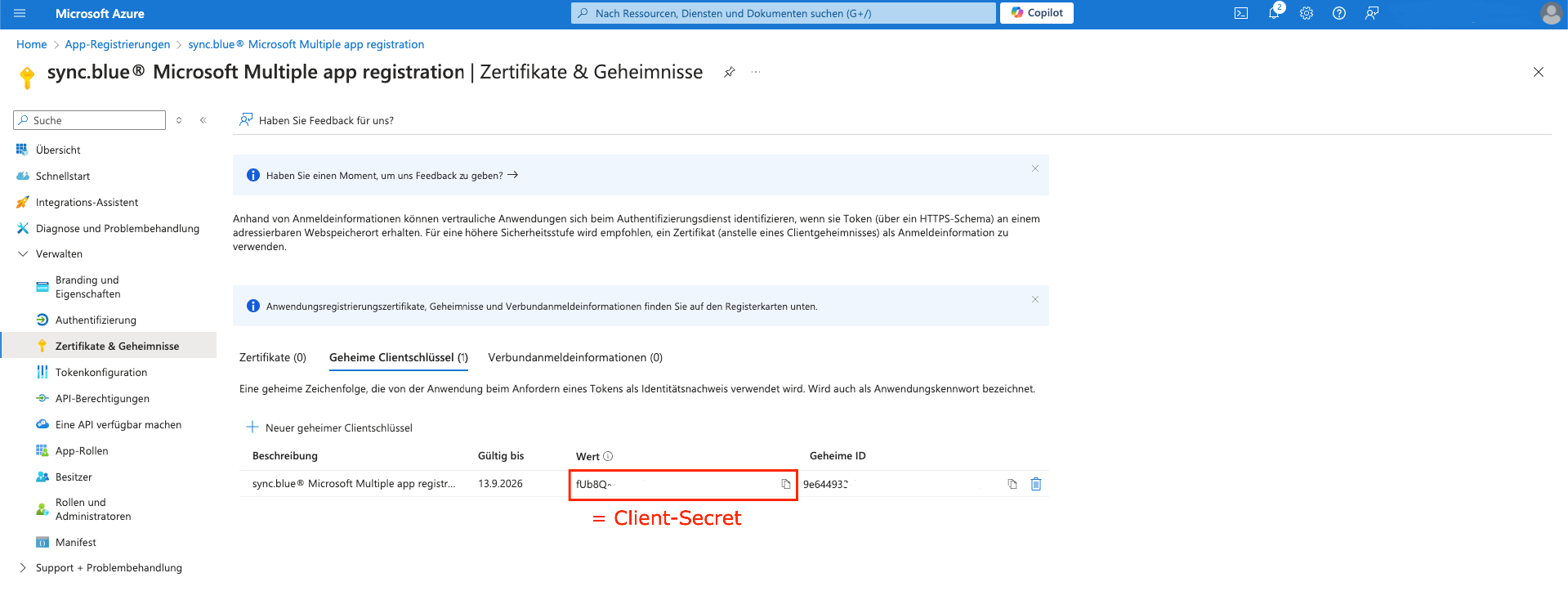Click the Copilot button
The height and width of the screenshot is (609, 1568).
click(1037, 13)
